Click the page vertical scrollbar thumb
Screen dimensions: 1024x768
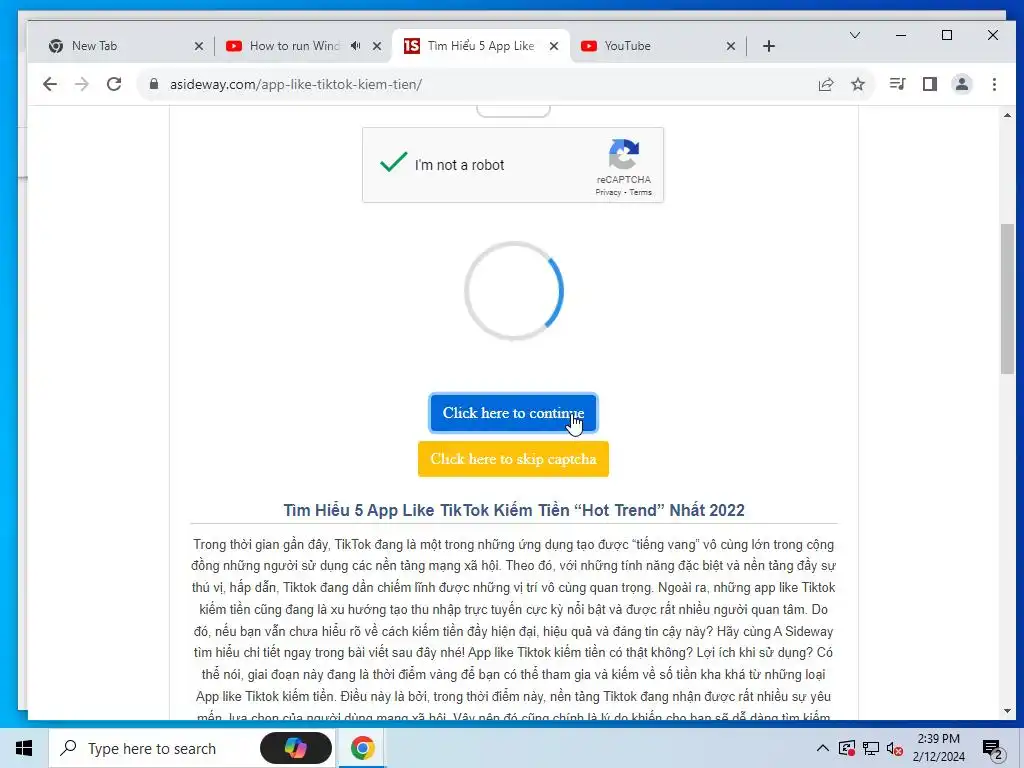[x=1007, y=298]
